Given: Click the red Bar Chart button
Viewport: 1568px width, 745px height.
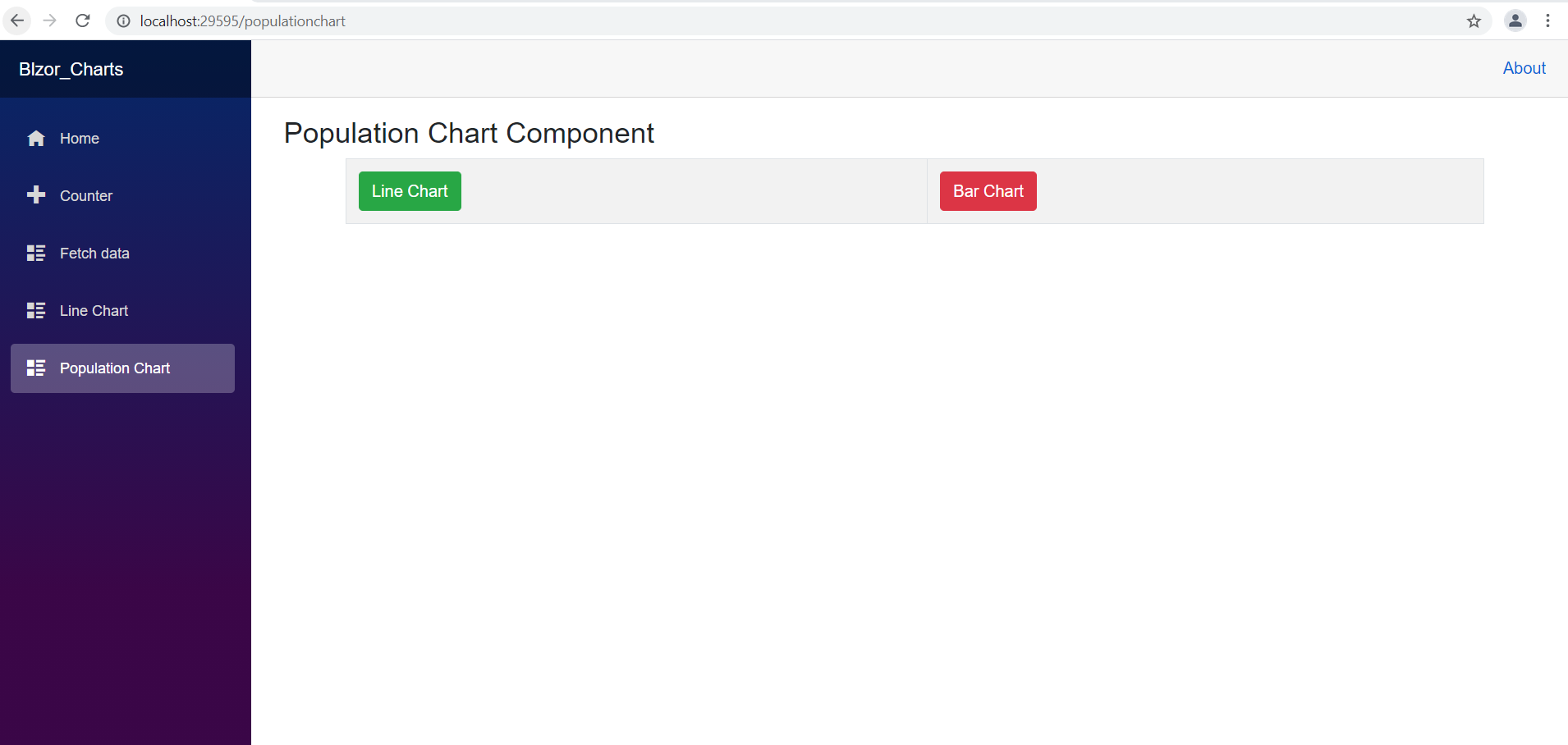Looking at the screenshot, I should (988, 190).
